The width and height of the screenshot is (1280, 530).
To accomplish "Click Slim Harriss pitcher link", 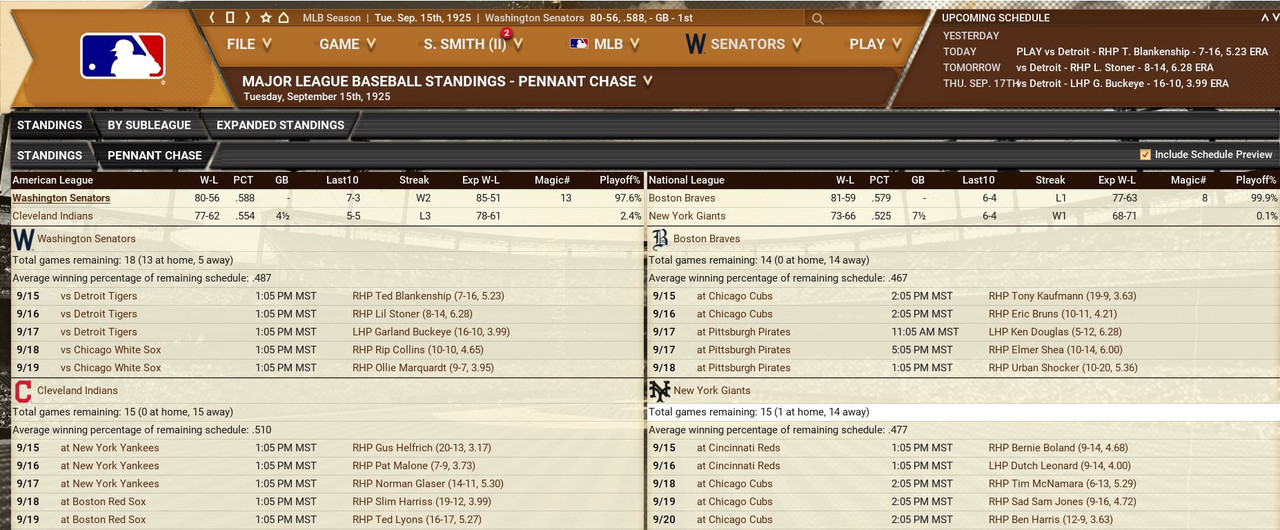I will click(x=421, y=502).
